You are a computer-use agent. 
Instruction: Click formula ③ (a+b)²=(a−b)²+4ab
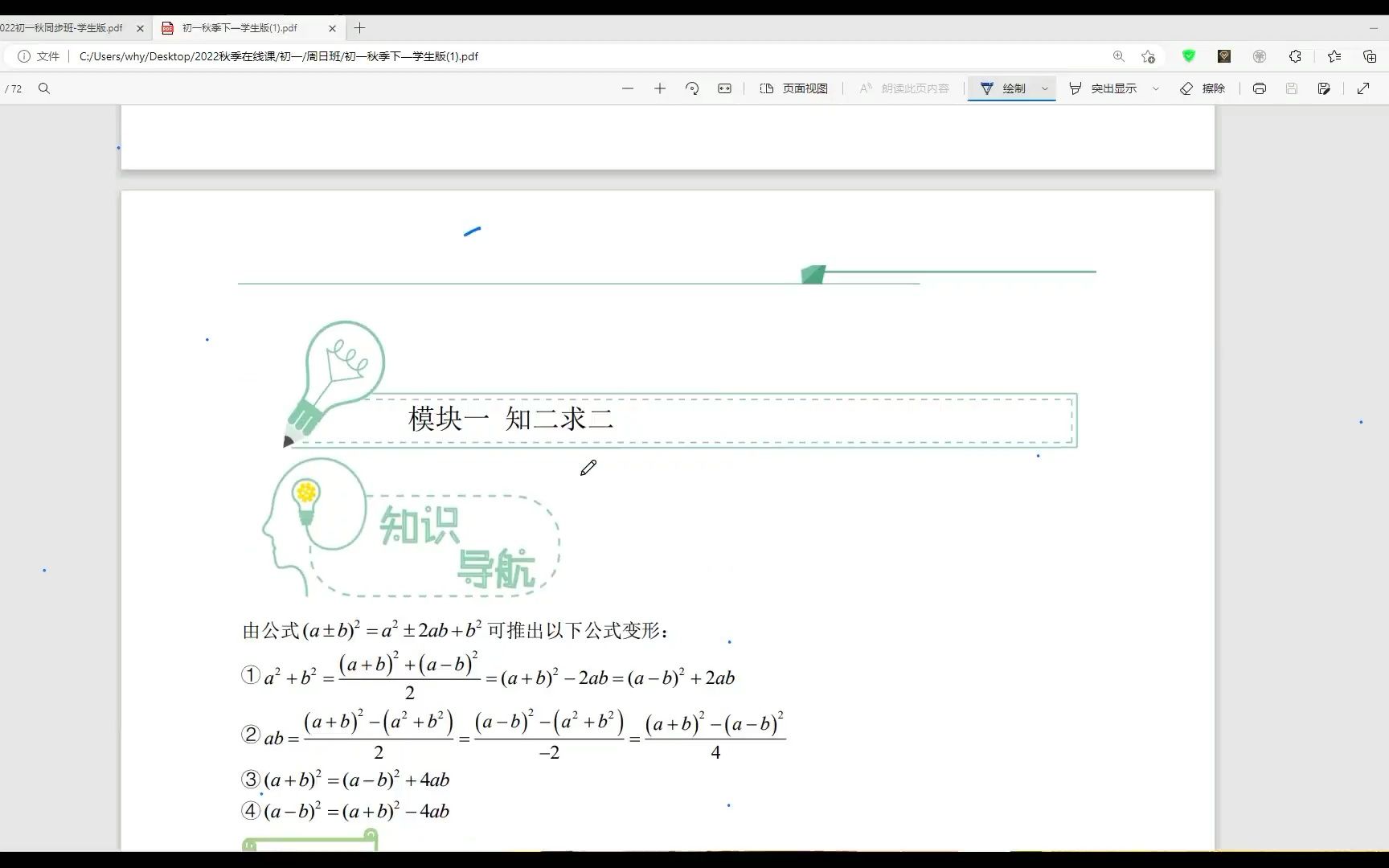(x=346, y=780)
